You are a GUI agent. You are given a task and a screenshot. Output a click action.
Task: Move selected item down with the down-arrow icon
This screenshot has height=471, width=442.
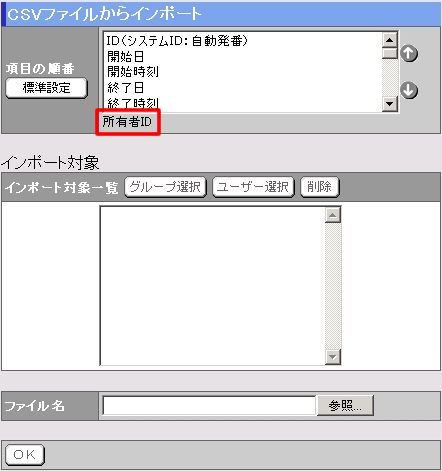point(409,90)
